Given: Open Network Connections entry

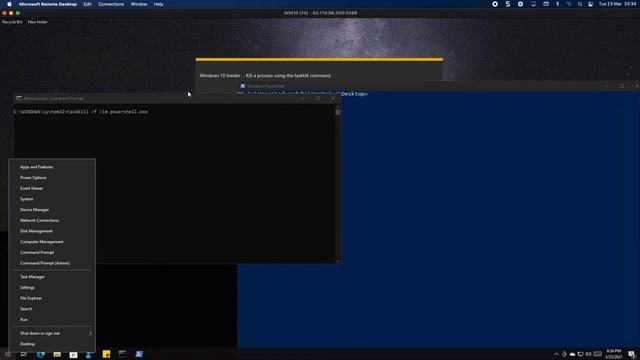Looking at the screenshot, I should [x=52, y=220].
